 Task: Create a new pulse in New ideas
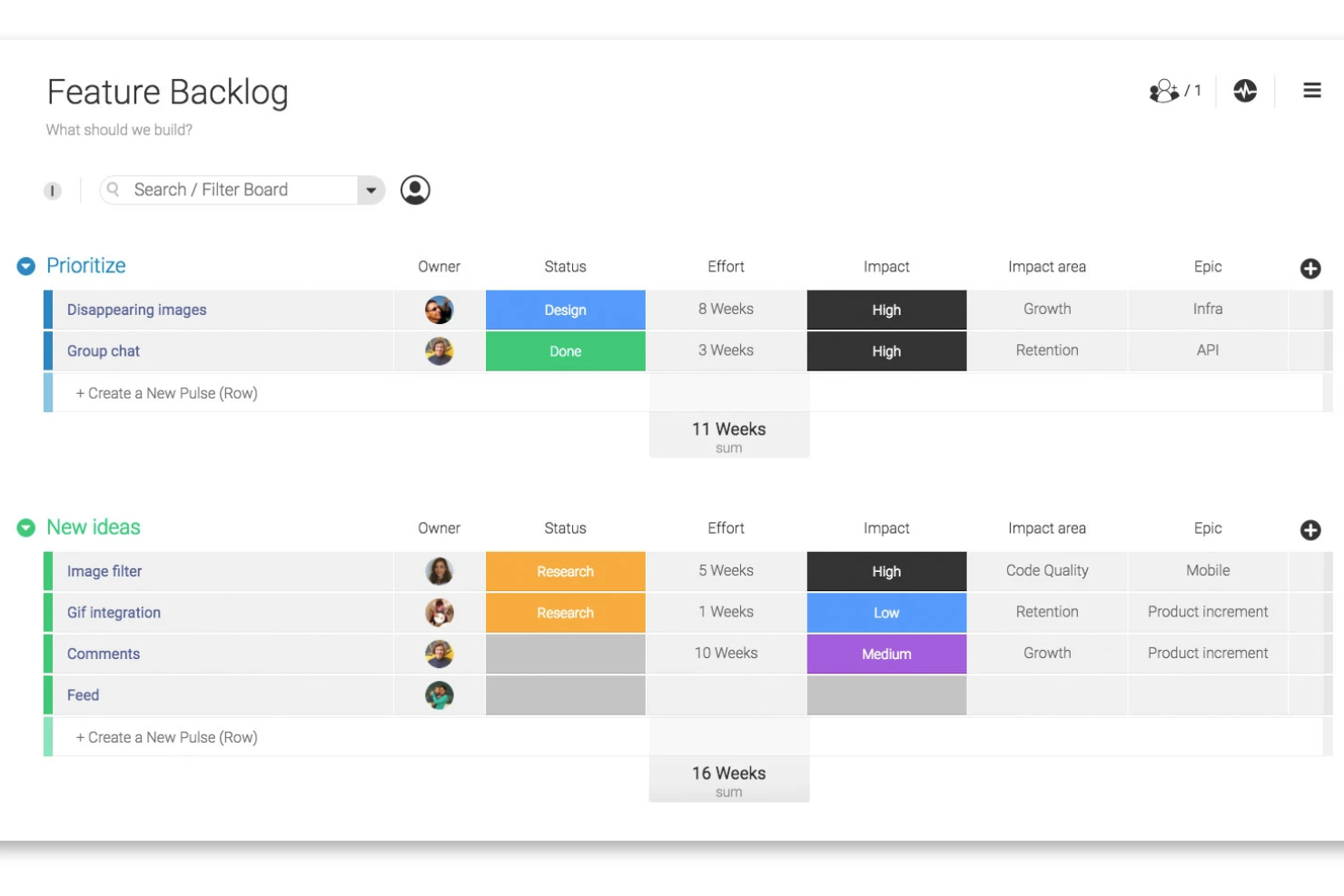coord(167,737)
